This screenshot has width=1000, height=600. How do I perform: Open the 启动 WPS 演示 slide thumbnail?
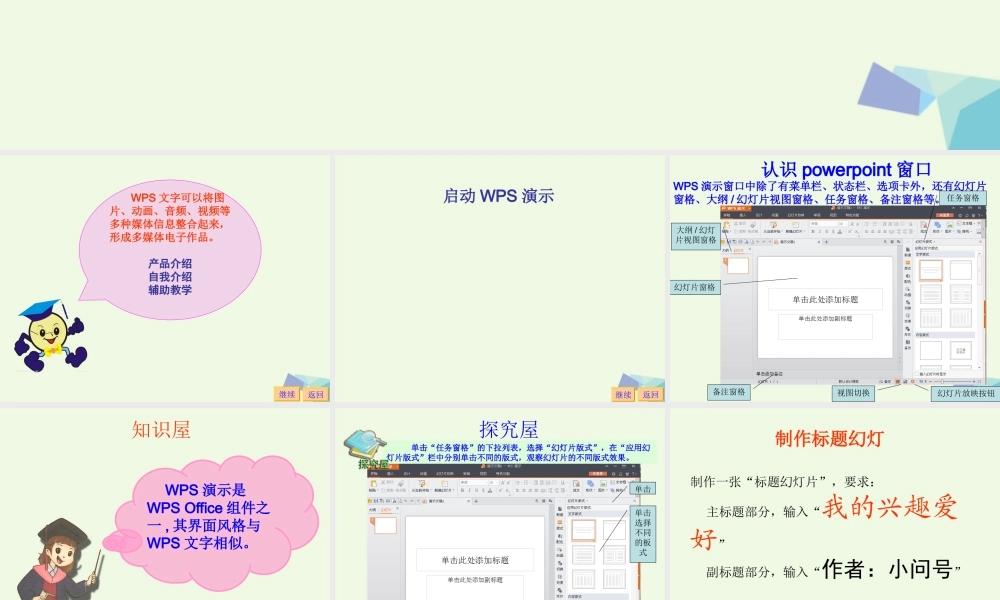pos(499,279)
